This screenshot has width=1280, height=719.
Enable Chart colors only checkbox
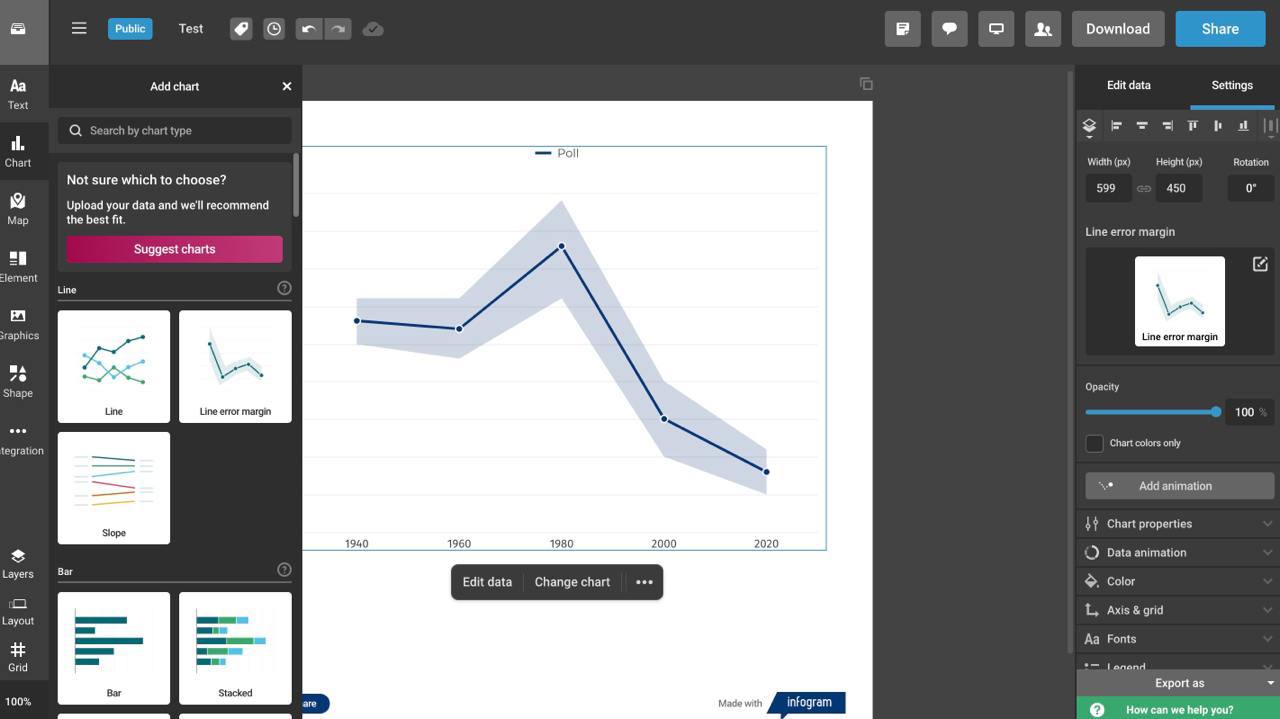[x=1095, y=443]
